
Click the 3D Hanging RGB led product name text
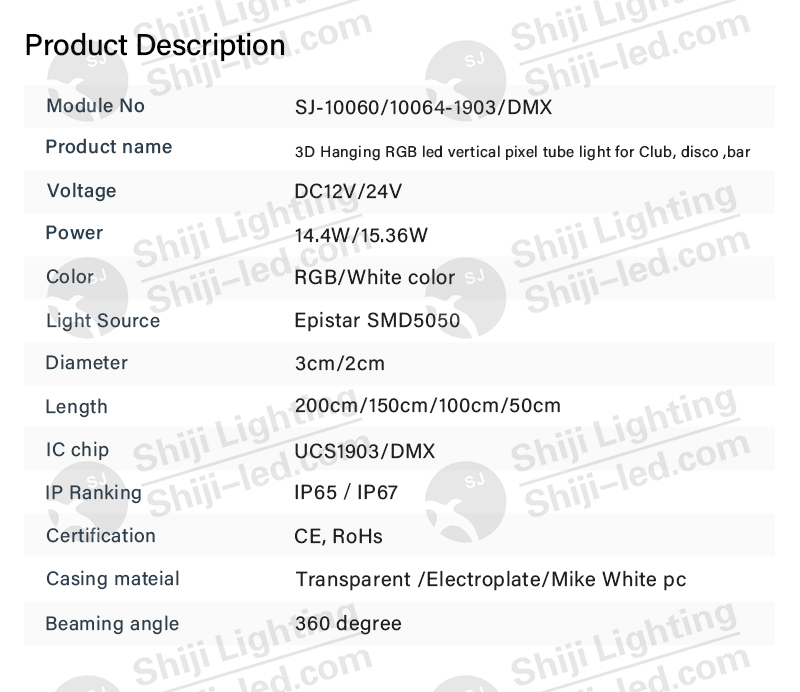522,152
